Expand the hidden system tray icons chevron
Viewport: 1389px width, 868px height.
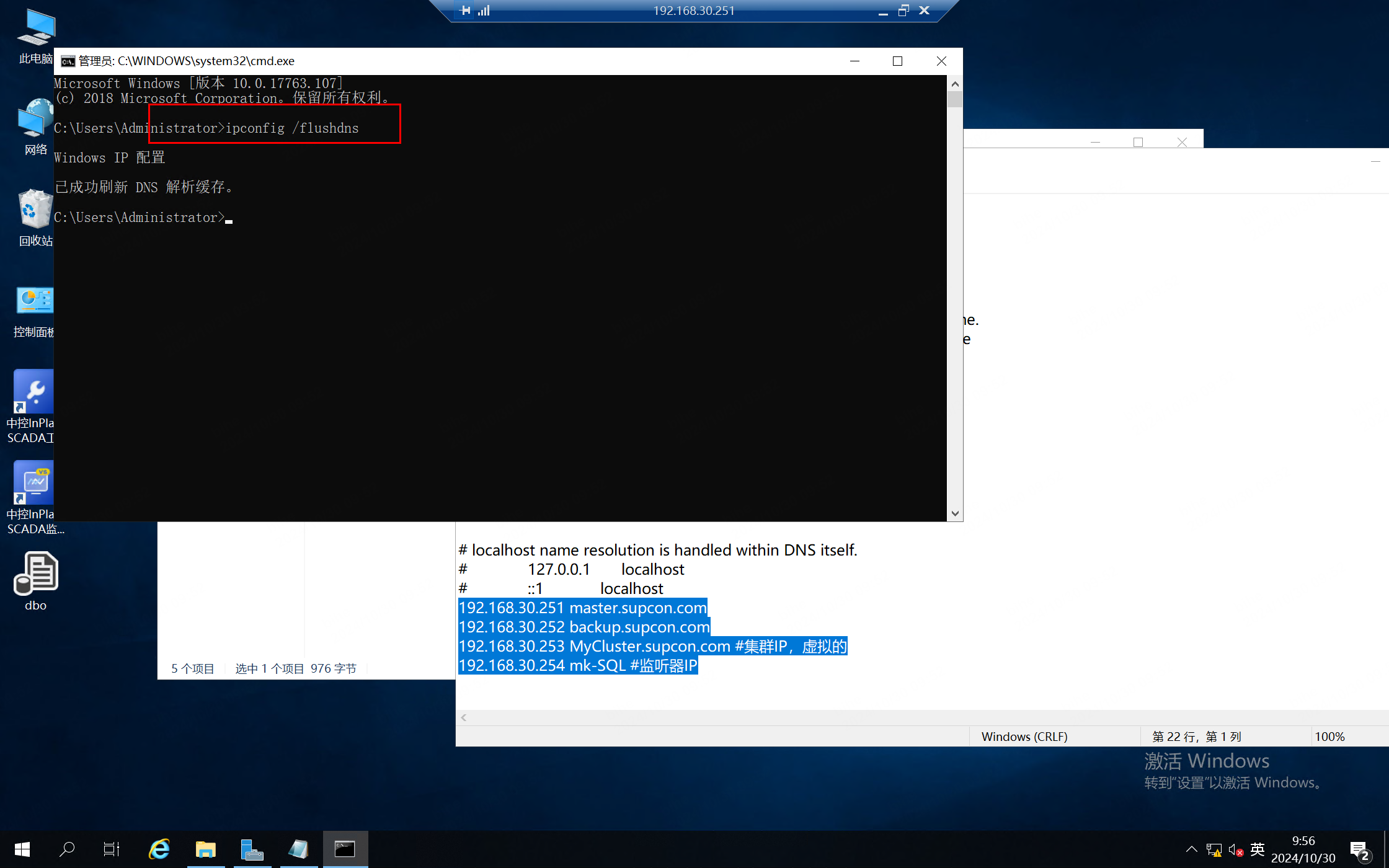click(x=1191, y=849)
